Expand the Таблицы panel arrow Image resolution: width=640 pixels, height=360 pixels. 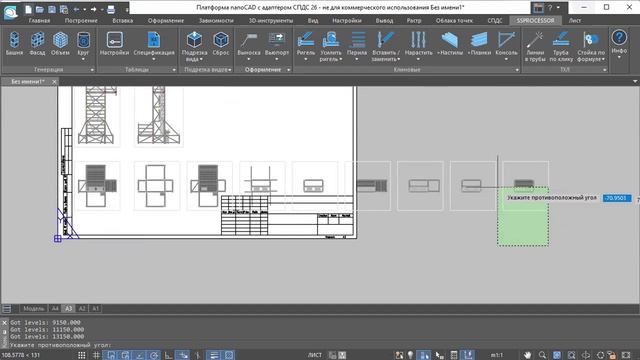click(x=174, y=70)
